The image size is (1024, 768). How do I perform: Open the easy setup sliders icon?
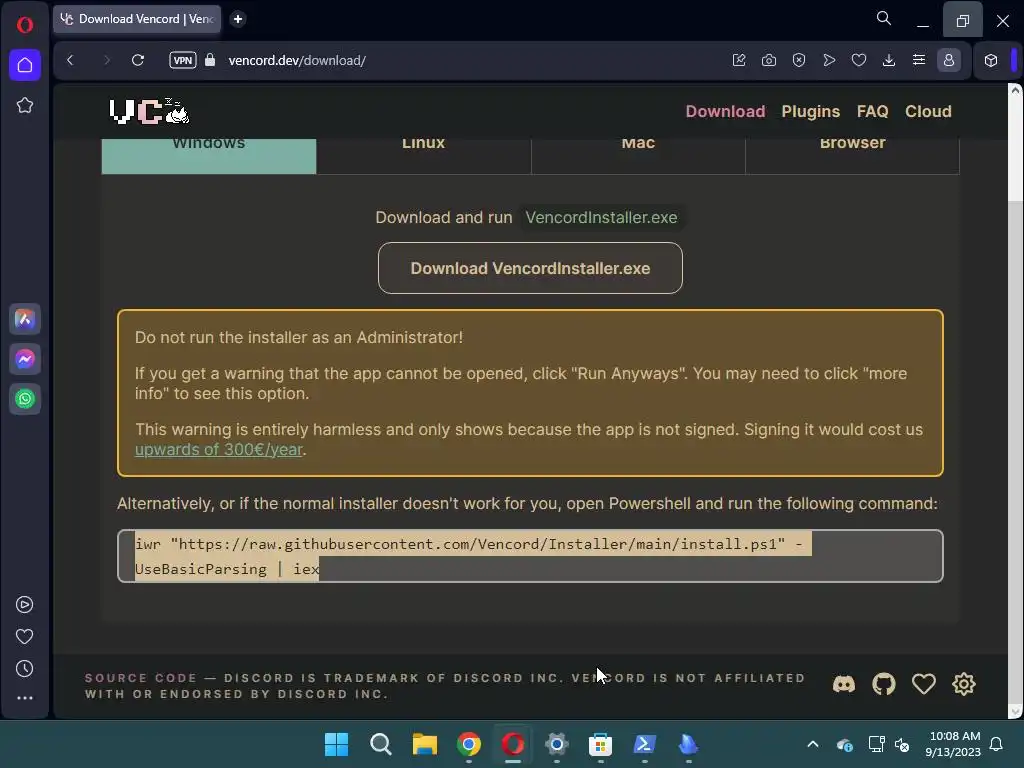pos(919,60)
